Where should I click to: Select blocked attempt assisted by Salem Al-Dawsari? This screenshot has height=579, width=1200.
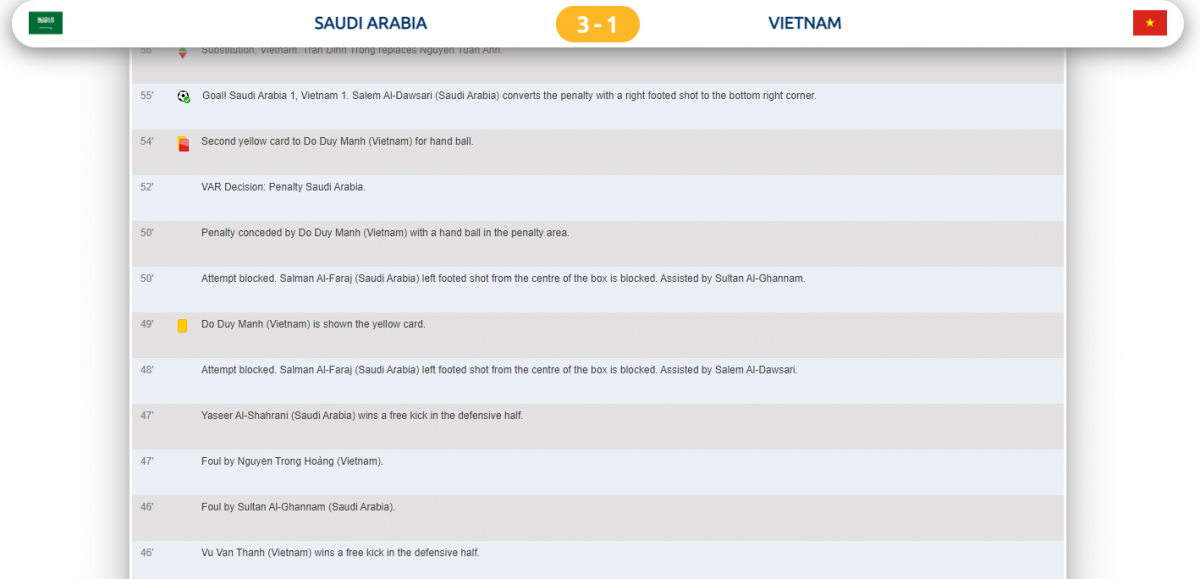(x=499, y=370)
